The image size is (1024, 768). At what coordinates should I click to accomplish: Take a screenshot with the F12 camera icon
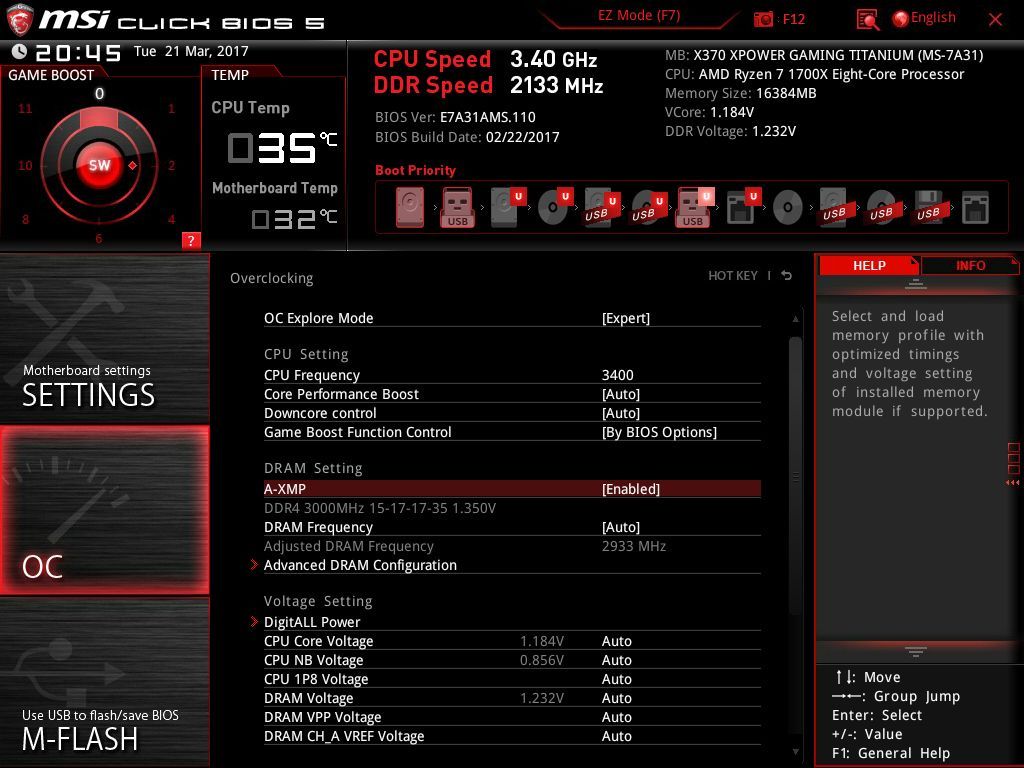pyautogui.click(x=763, y=19)
